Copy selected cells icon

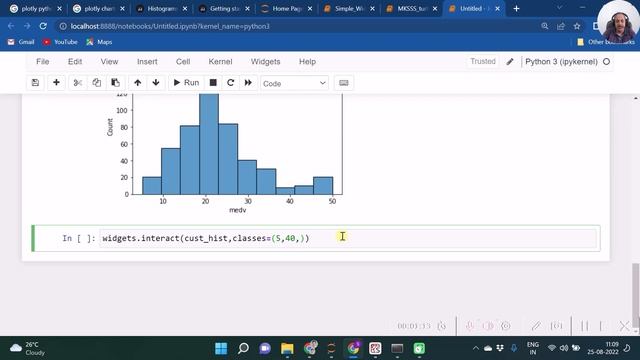(97, 83)
